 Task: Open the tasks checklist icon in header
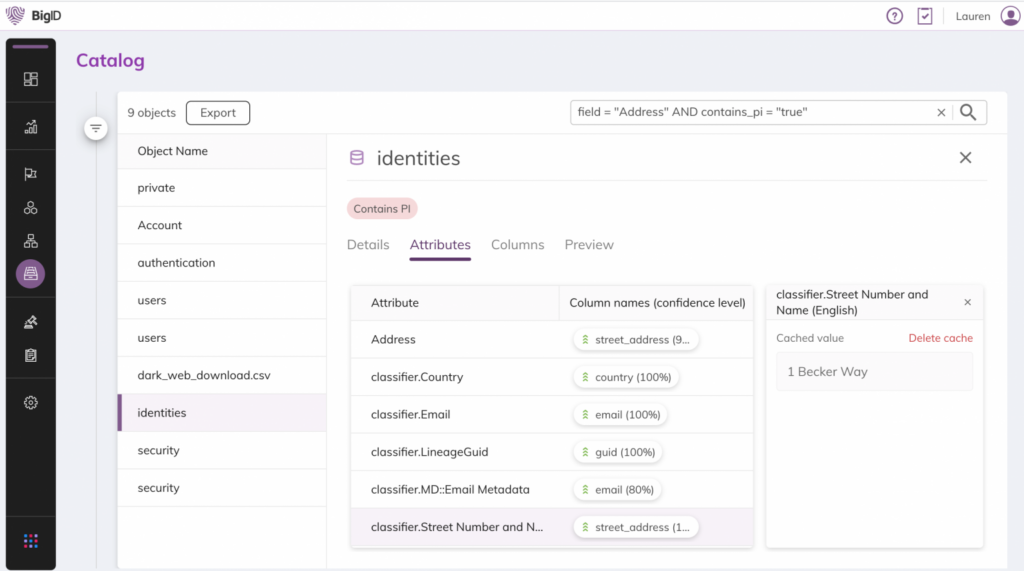pyautogui.click(x=925, y=16)
